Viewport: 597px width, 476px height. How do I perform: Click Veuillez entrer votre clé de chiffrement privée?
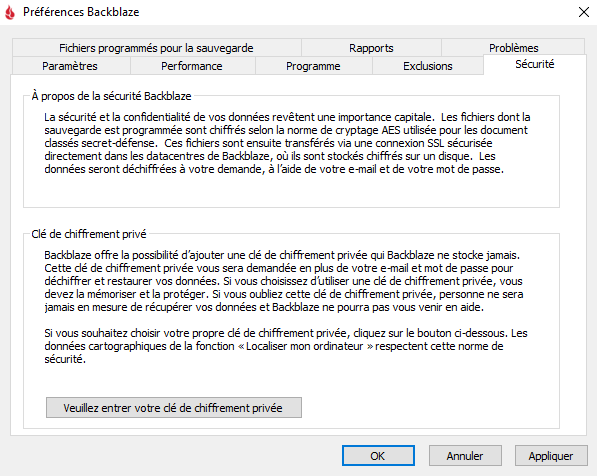[x=174, y=408]
